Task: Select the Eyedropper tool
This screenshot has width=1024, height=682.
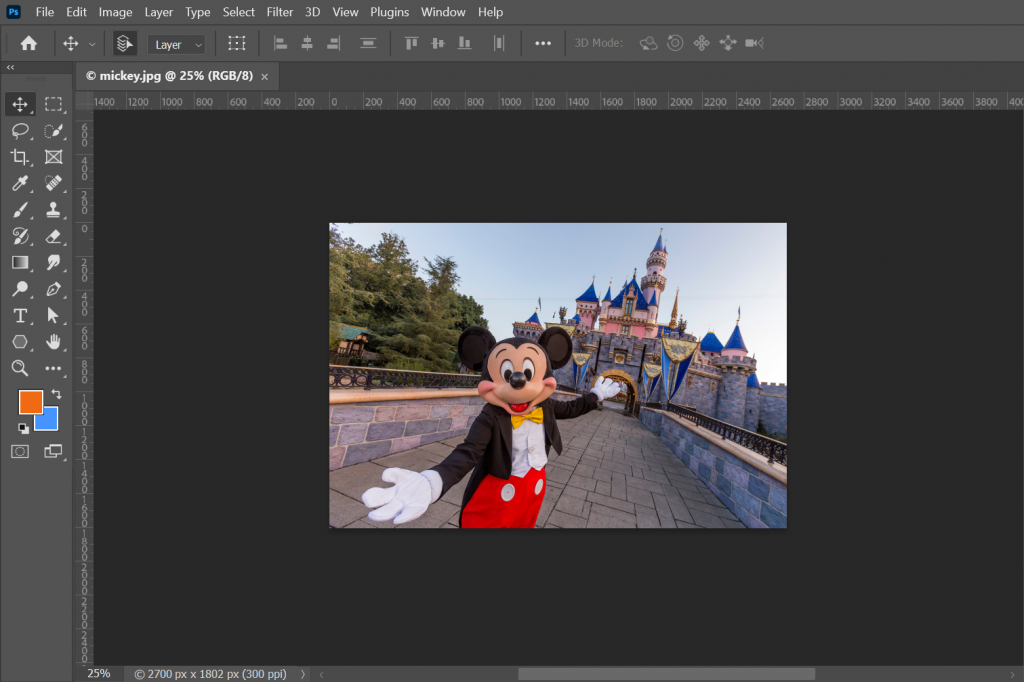Action: coord(20,183)
